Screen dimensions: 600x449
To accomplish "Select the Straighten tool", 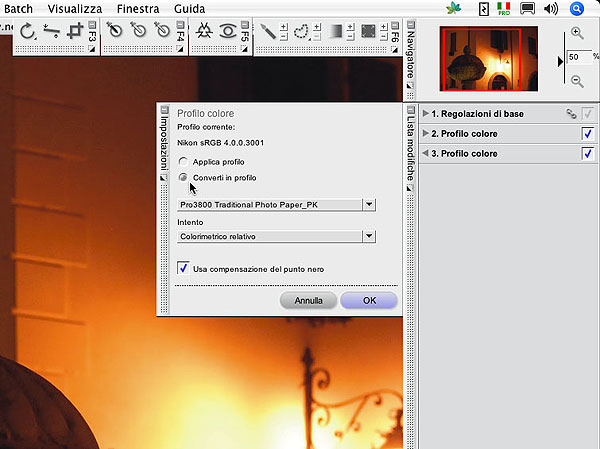I will (51, 31).
